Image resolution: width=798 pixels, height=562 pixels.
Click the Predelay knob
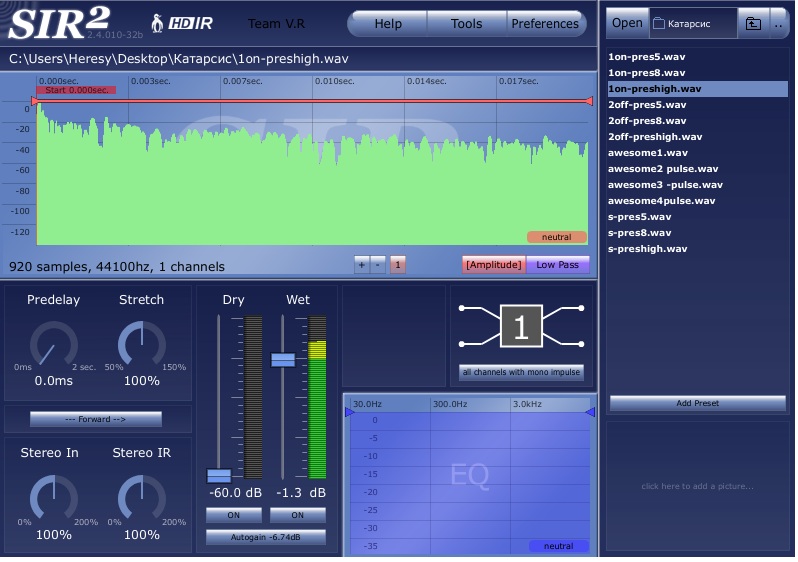point(53,344)
